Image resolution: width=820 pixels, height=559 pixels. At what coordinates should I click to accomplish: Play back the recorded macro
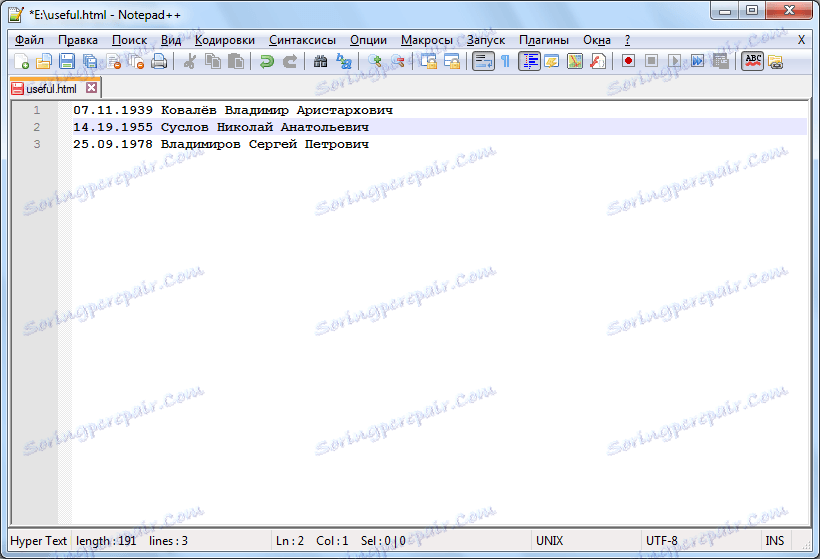[674, 62]
